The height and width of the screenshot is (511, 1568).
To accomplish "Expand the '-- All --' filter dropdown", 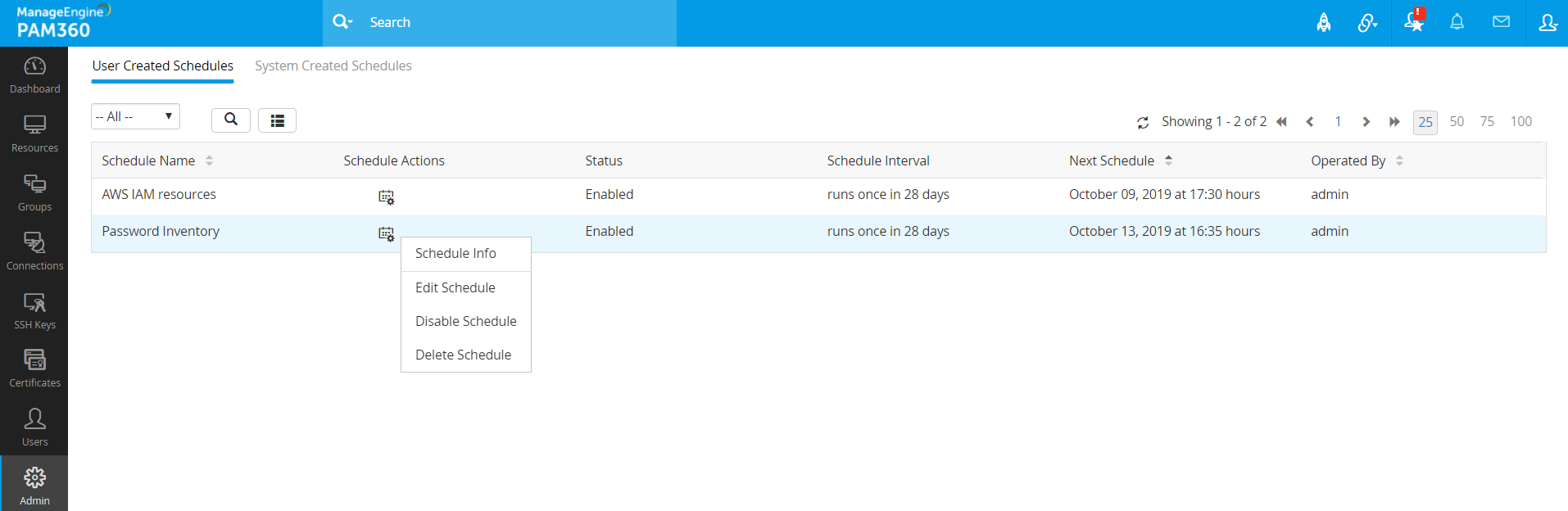I will (x=135, y=117).
